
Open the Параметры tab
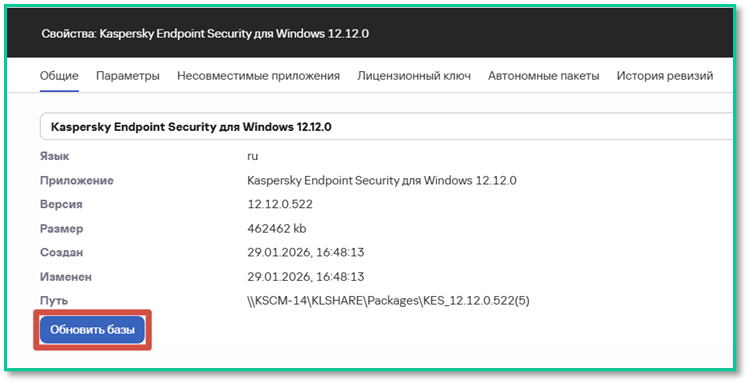coord(128,76)
